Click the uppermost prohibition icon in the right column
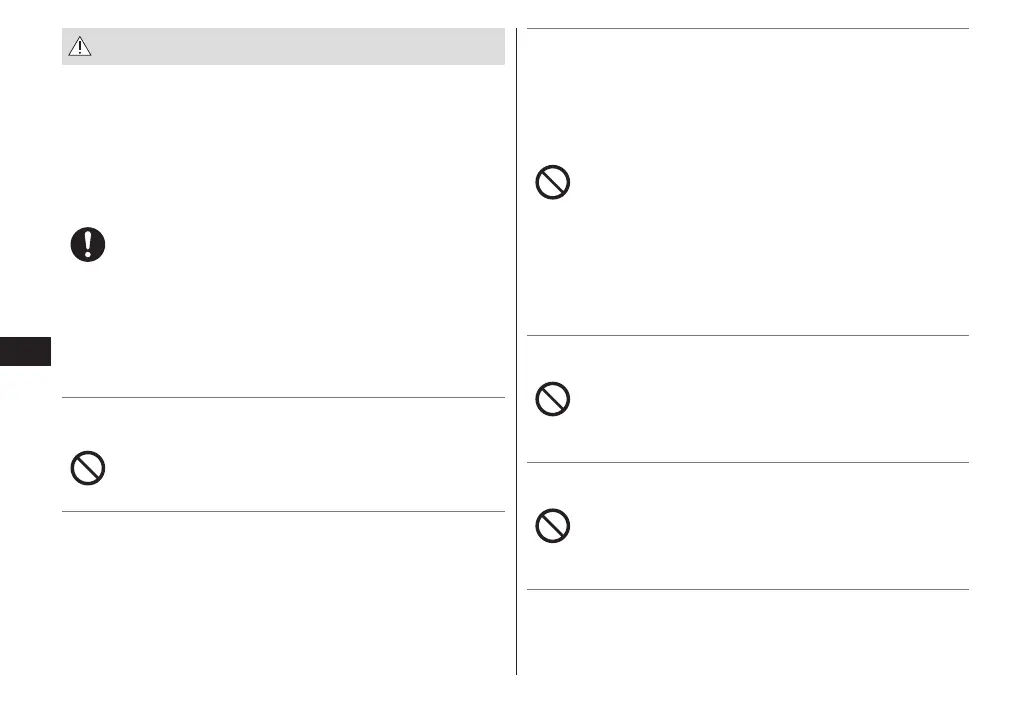The image size is (1032, 726). coord(552,183)
